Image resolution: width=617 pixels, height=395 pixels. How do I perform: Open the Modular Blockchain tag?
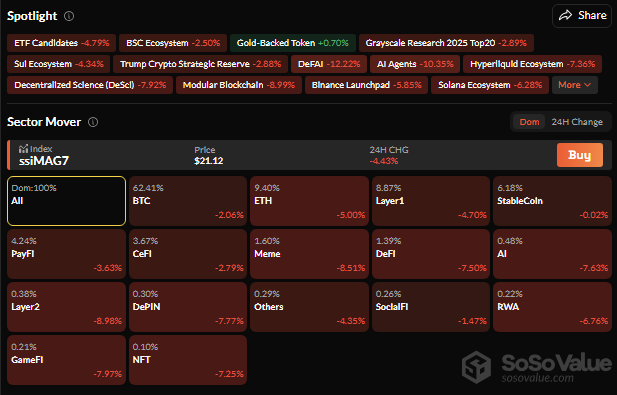(239, 85)
